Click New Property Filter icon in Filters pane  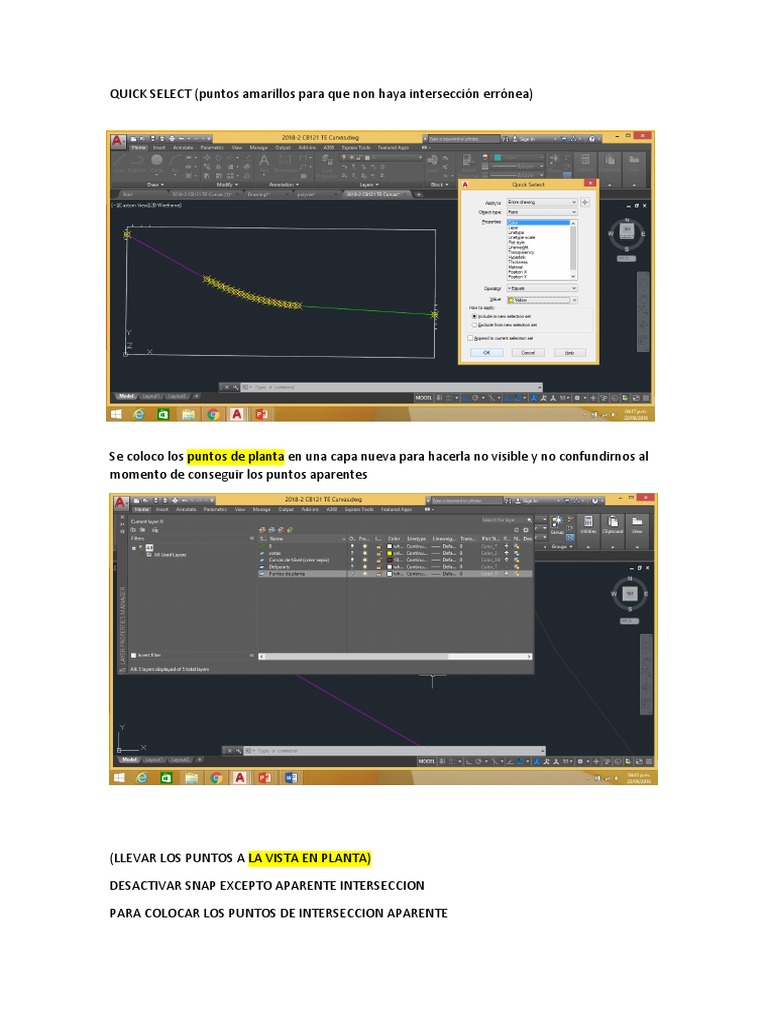pos(133,530)
